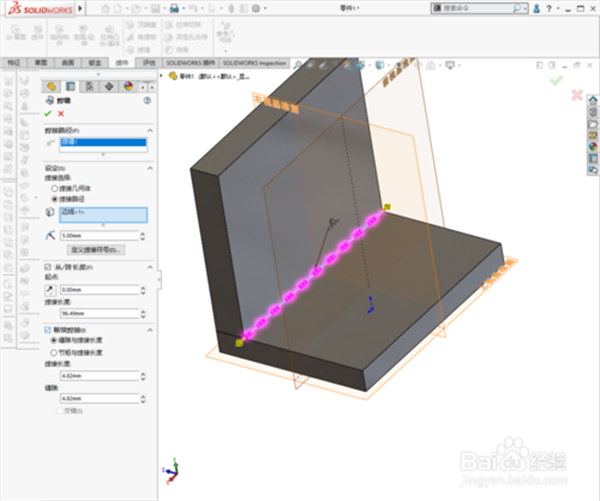This screenshot has width=600, height=501.
Task: Open the SOLIDWORKS Inspection tab
Action: 250,62
